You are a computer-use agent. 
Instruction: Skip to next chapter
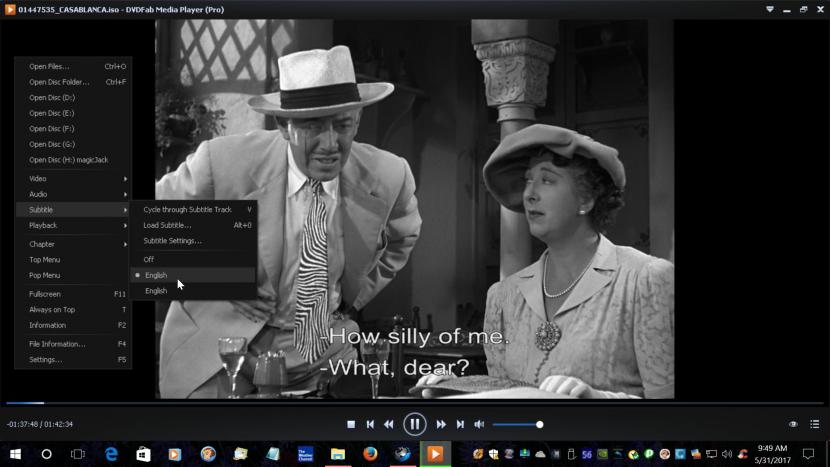tap(460, 424)
